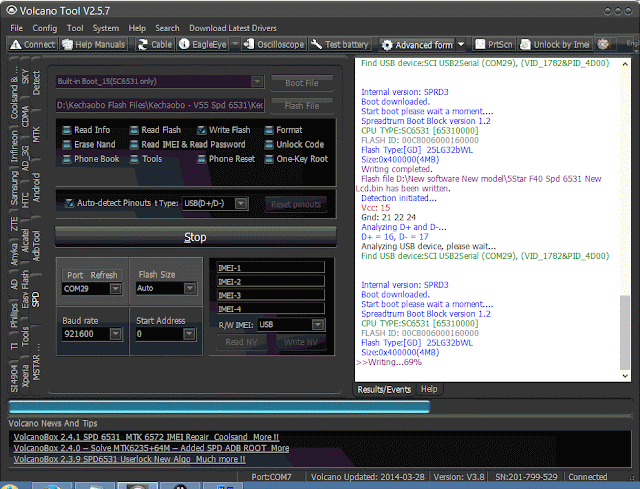This screenshot has height=489, width=640.
Task: Switch to the Android side tab
Action: (x=36, y=187)
